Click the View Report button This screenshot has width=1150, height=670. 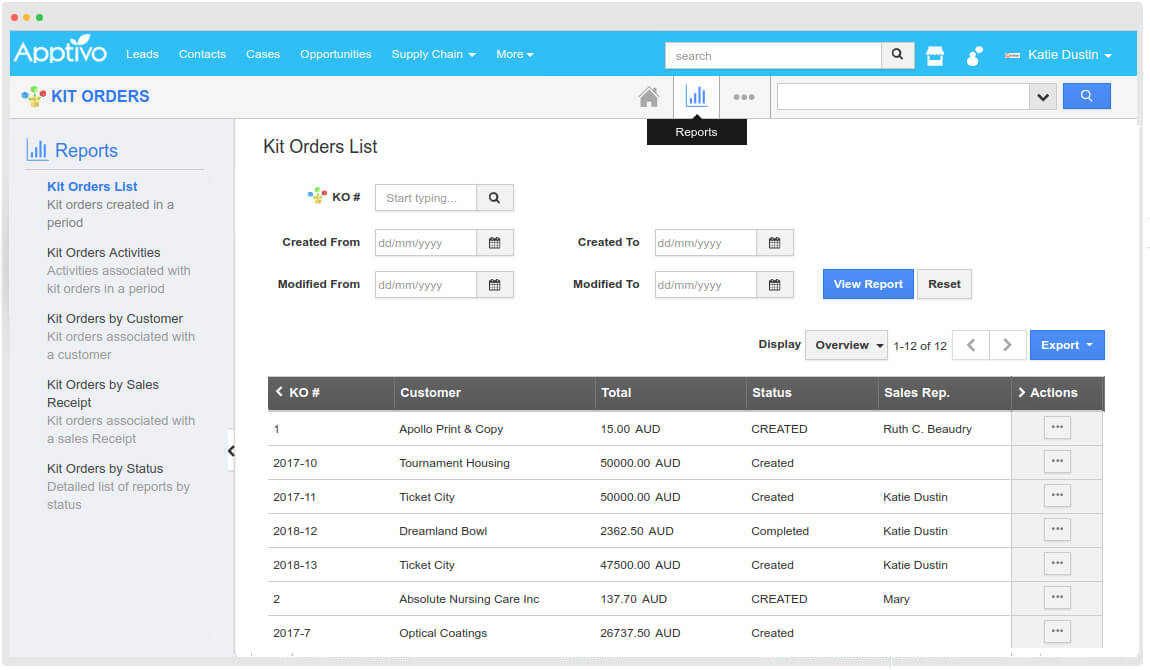(867, 284)
